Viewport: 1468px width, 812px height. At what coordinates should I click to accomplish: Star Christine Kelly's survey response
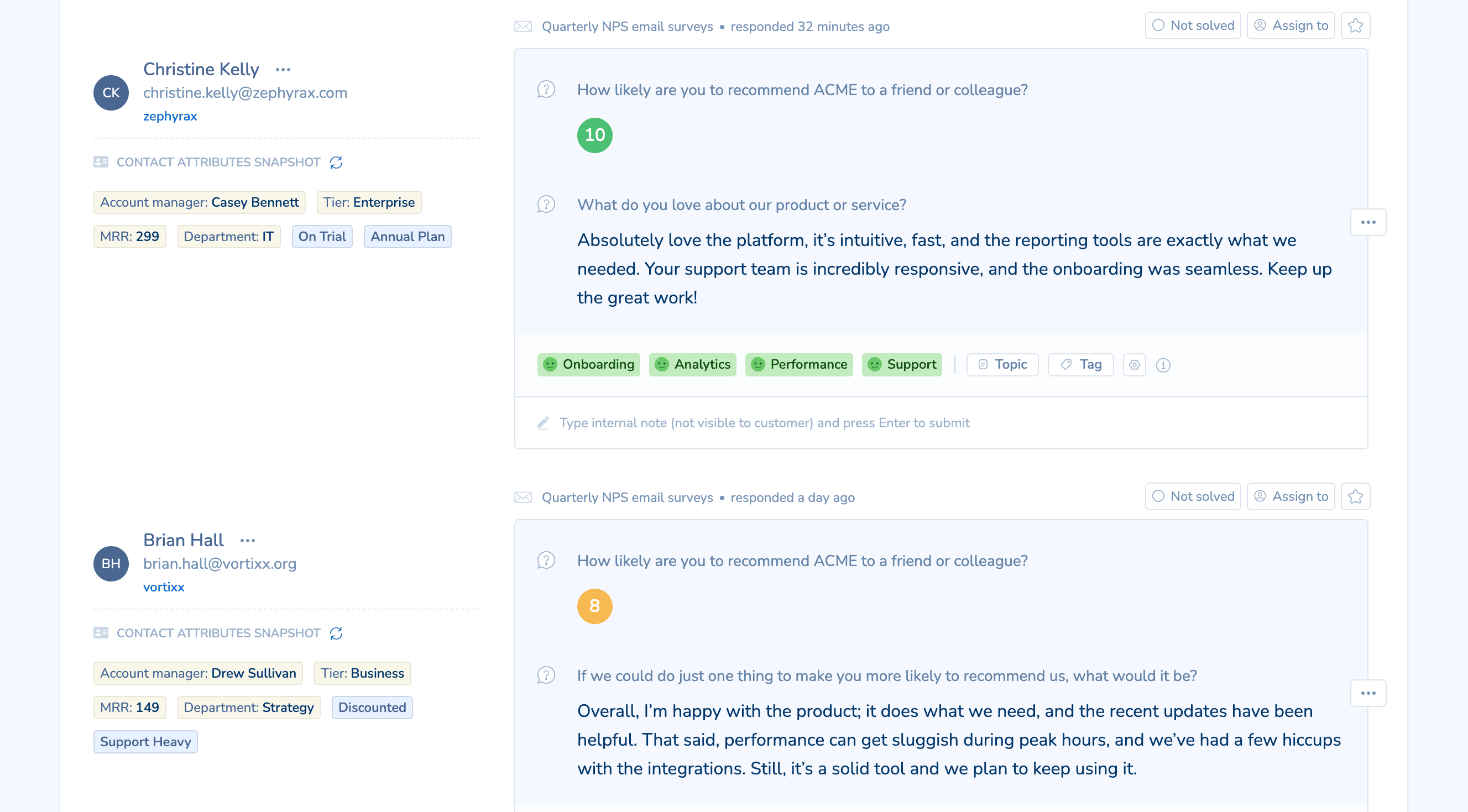coord(1356,25)
